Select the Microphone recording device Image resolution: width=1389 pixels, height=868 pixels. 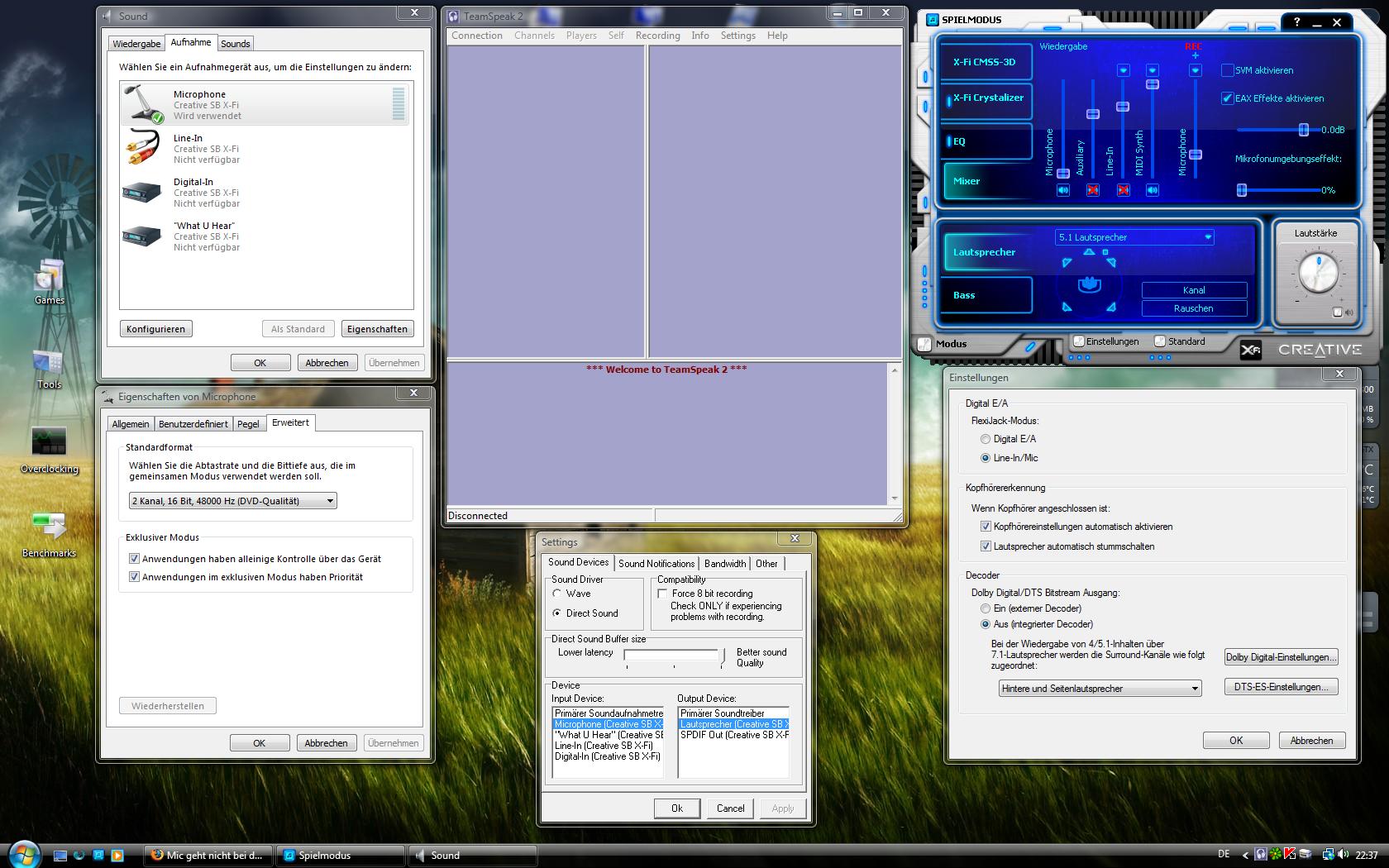[x=265, y=104]
